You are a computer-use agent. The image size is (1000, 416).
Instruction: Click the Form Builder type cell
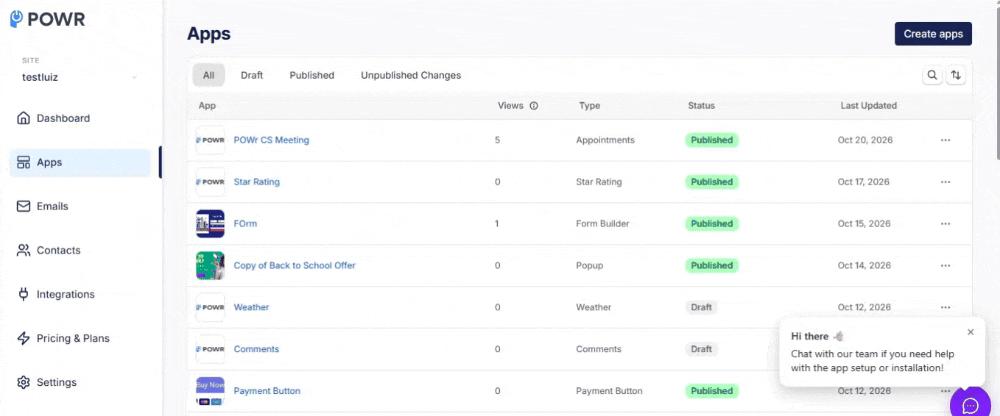tap(603, 223)
